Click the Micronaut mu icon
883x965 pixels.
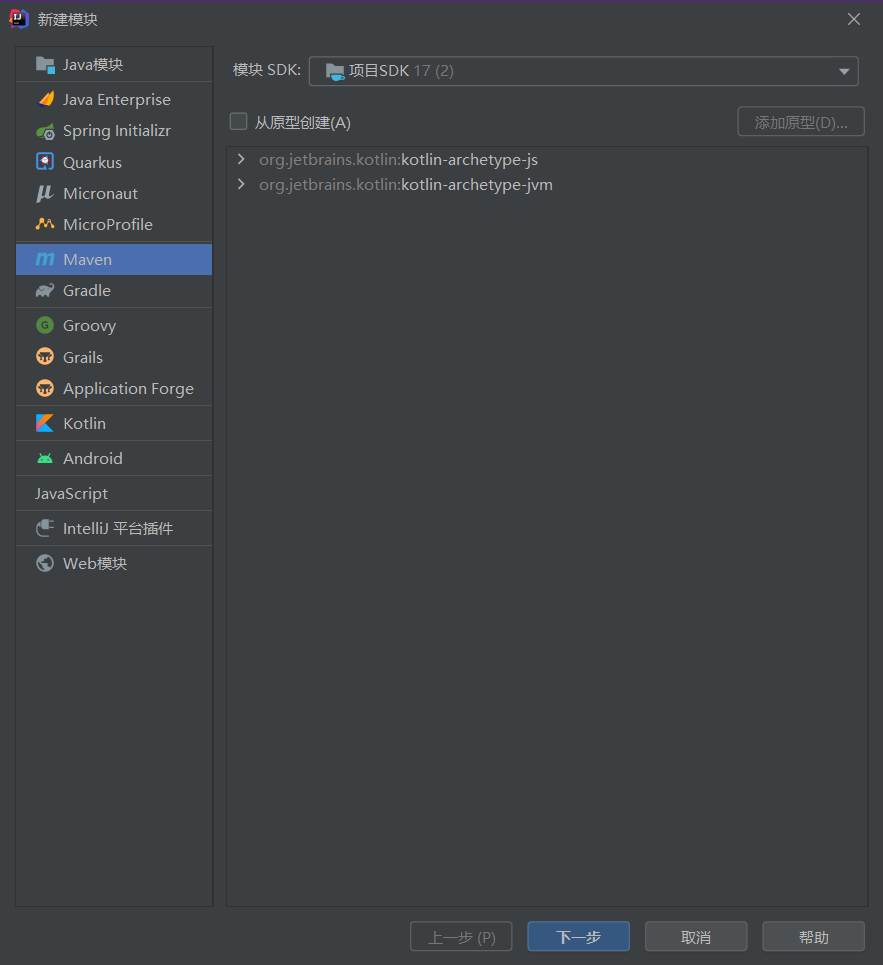(45, 193)
